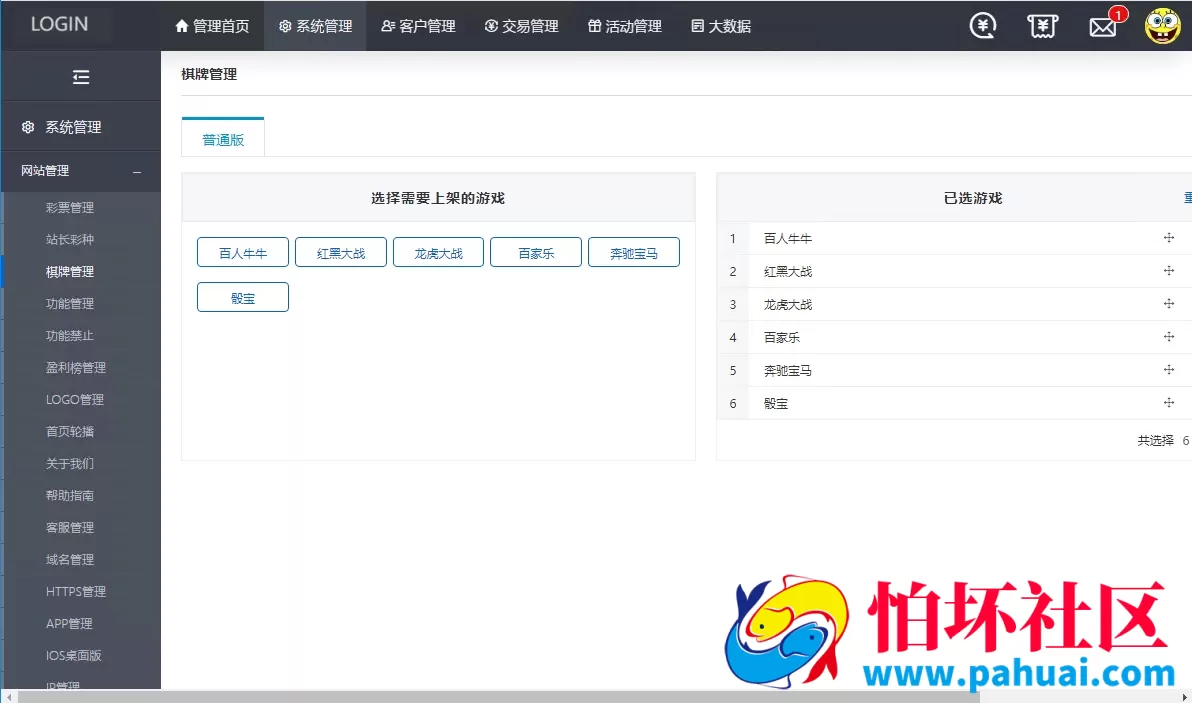Image resolution: width=1192 pixels, height=703 pixels.
Task: Click the move handle for 百人牛牛 row
Action: click(x=1168, y=238)
